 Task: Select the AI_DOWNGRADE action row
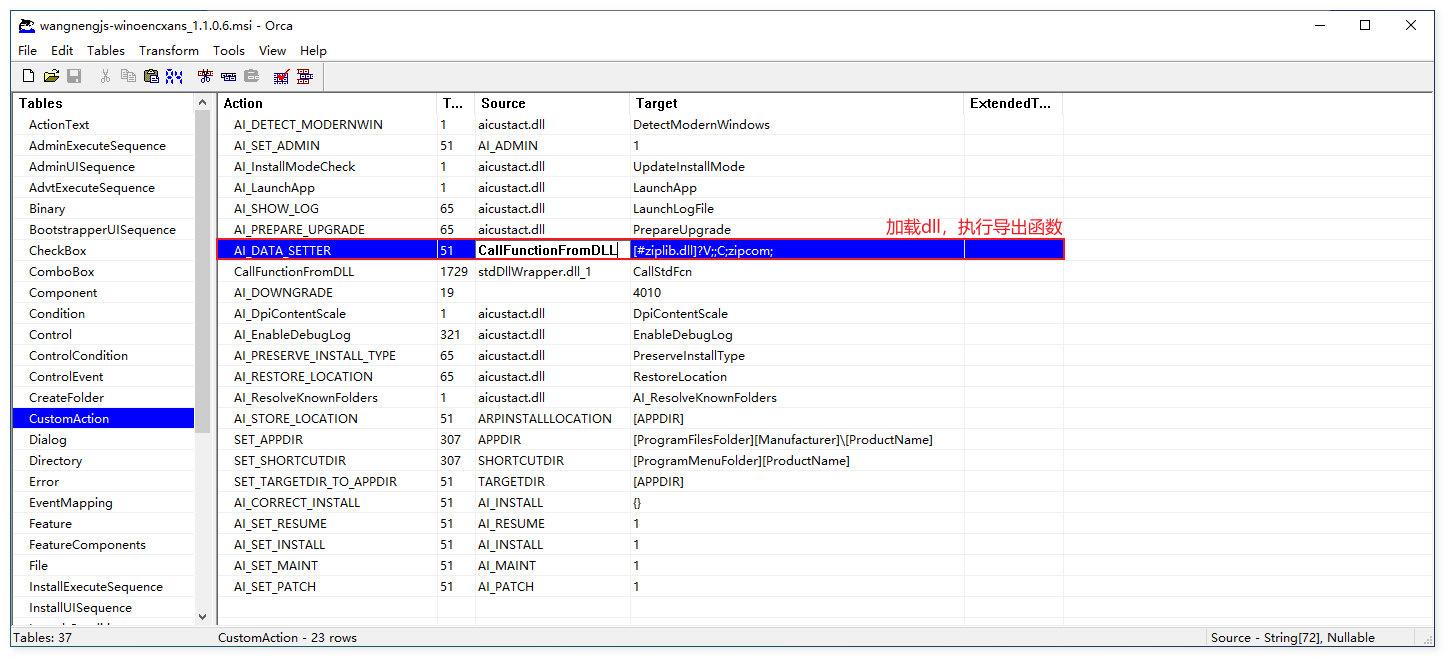tap(283, 293)
